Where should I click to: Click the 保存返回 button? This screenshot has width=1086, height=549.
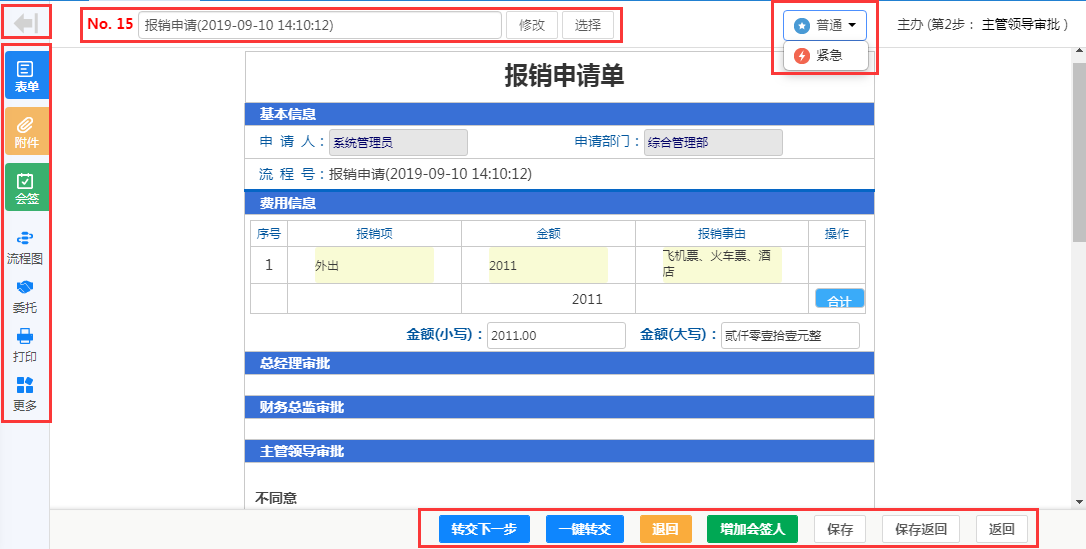pyautogui.click(x=921, y=529)
